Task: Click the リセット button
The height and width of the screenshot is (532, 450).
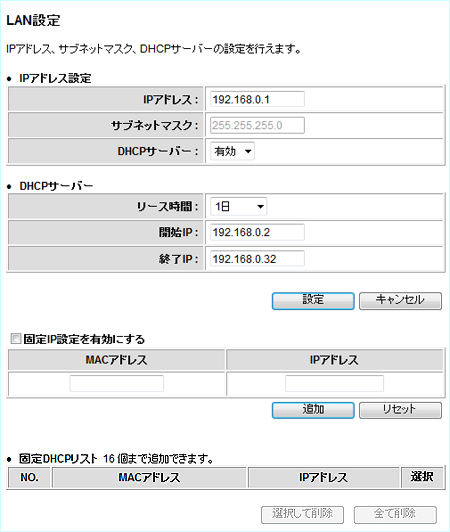Action: [400, 410]
